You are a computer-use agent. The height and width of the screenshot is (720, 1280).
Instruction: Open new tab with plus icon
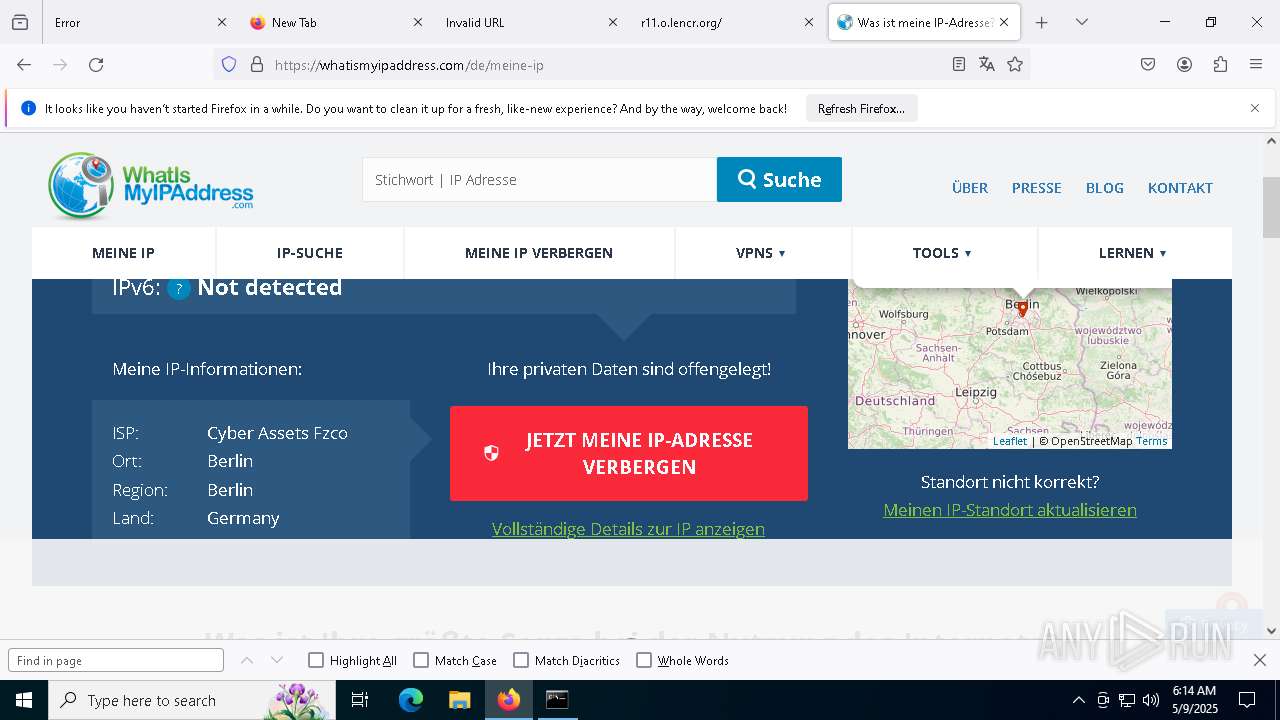[x=1041, y=22]
